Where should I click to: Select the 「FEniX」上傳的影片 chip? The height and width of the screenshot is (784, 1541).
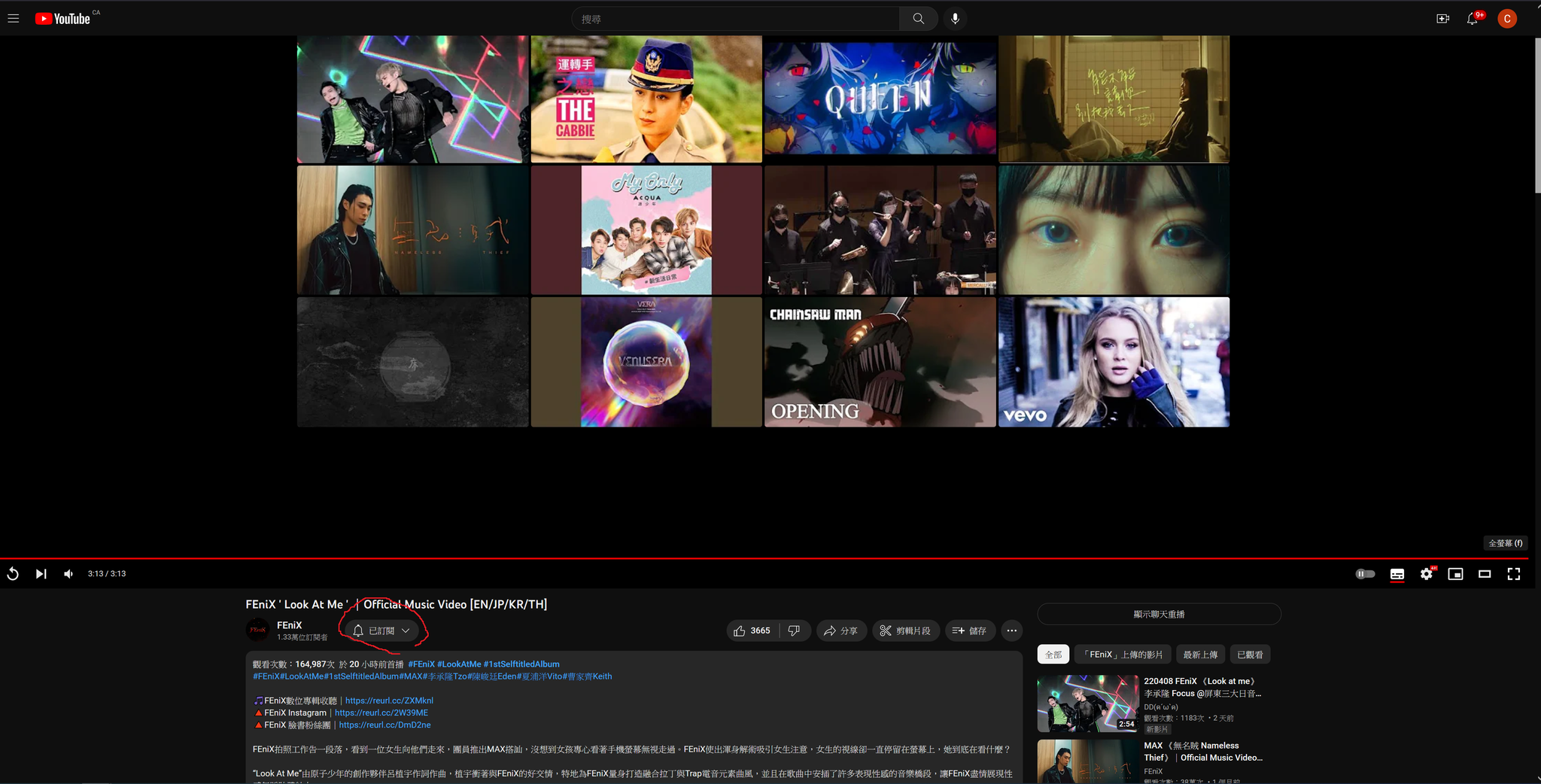tap(1123, 655)
